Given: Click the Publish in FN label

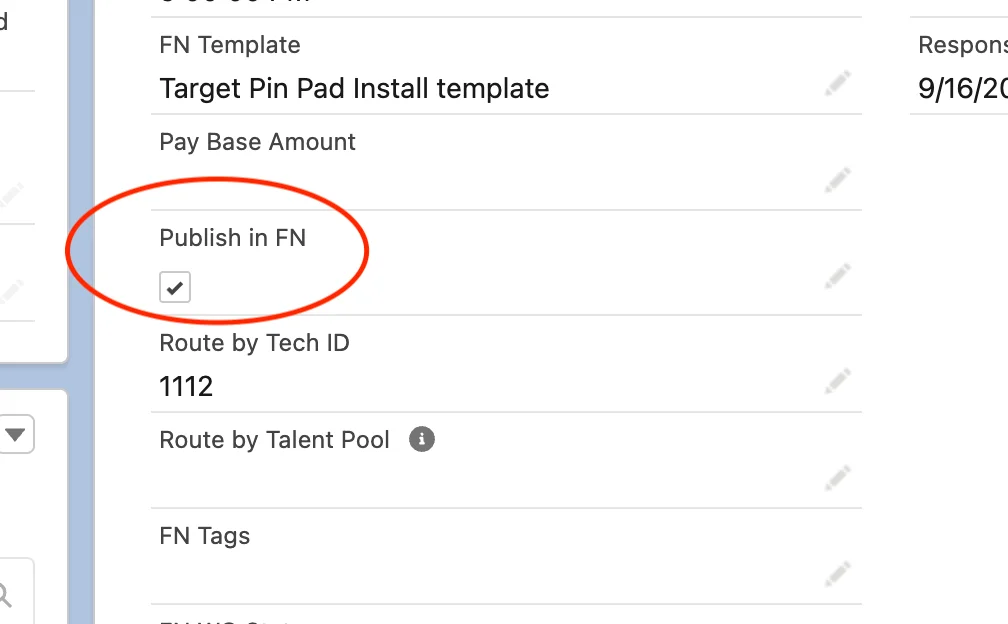Looking at the screenshot, I should [x=232, y=238].
